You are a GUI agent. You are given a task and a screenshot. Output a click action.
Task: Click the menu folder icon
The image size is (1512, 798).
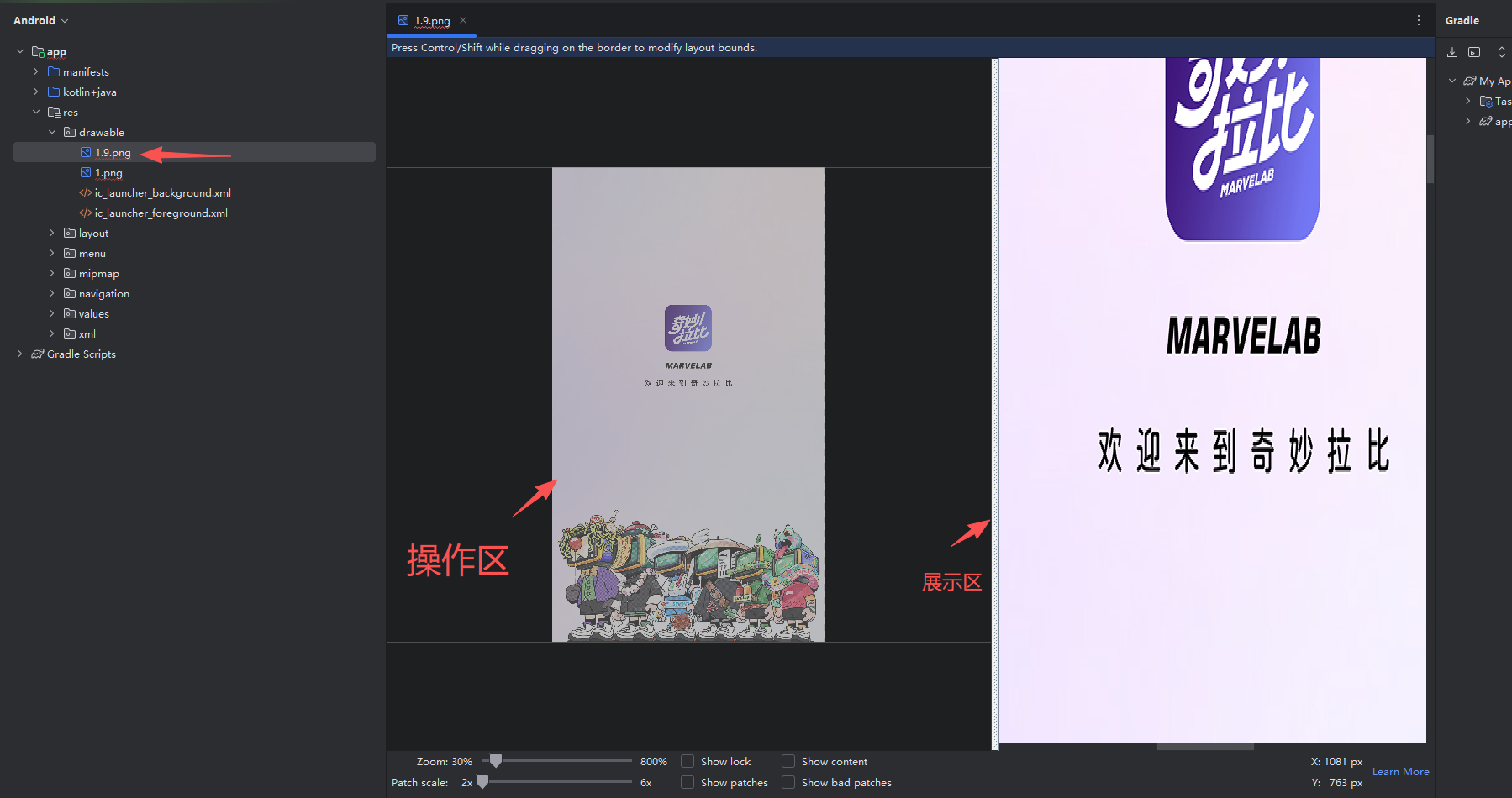[70, 253]
